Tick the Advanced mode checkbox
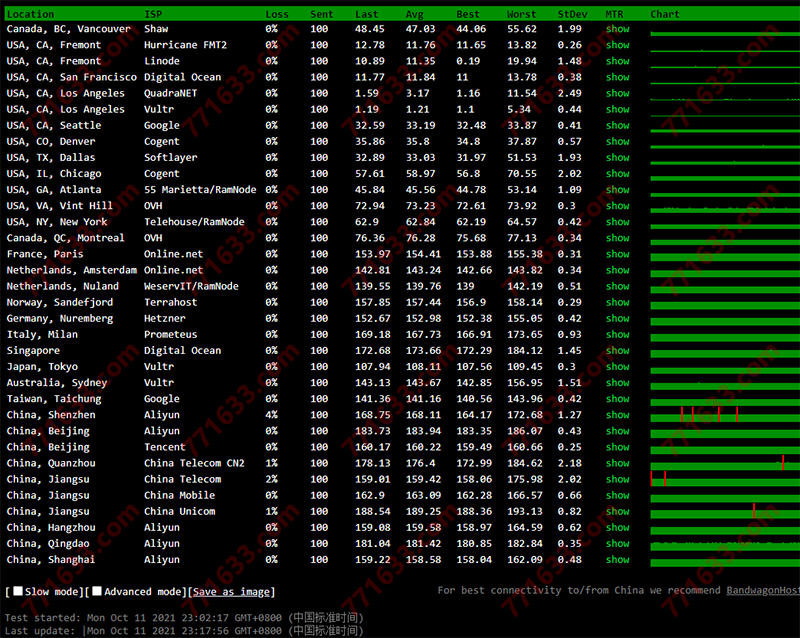The image size is (800, 638). click(97, 591)
